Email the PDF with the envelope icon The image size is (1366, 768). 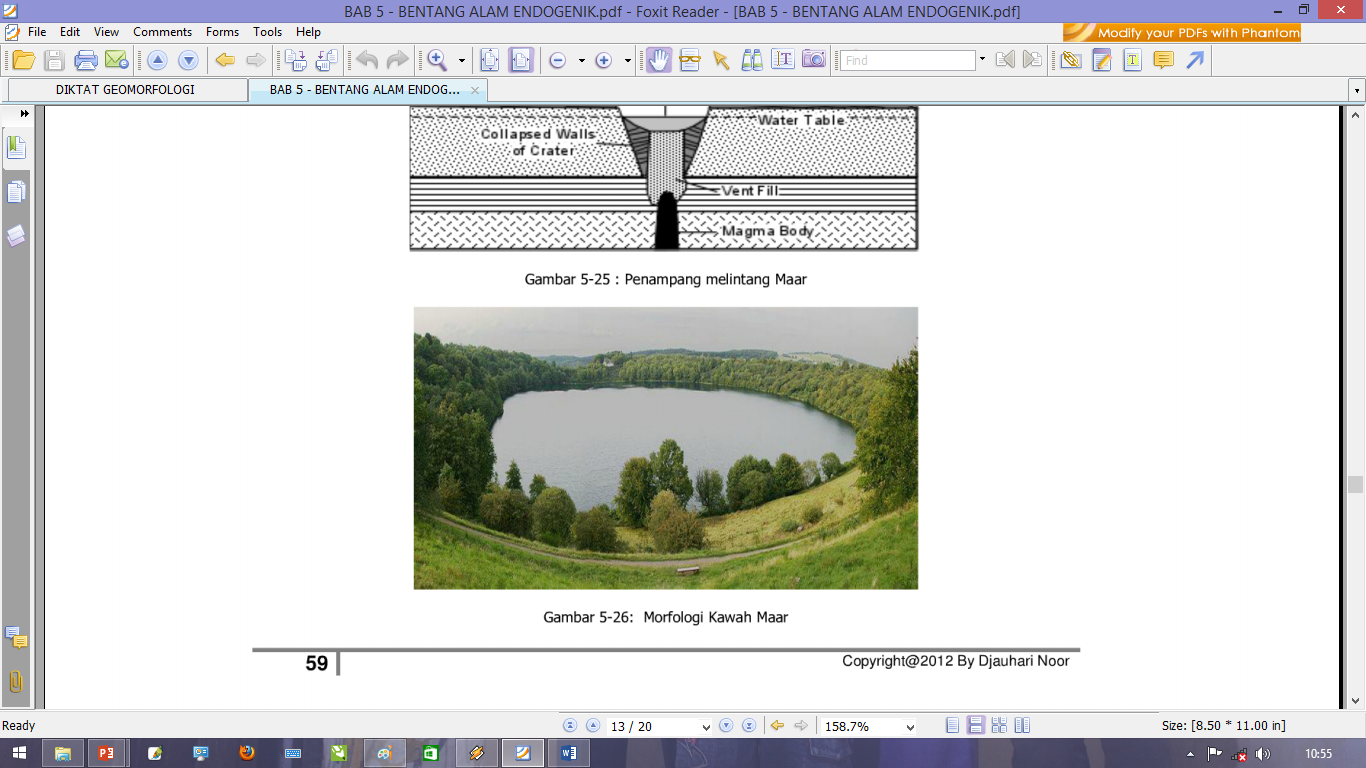[x=117, y=60]
